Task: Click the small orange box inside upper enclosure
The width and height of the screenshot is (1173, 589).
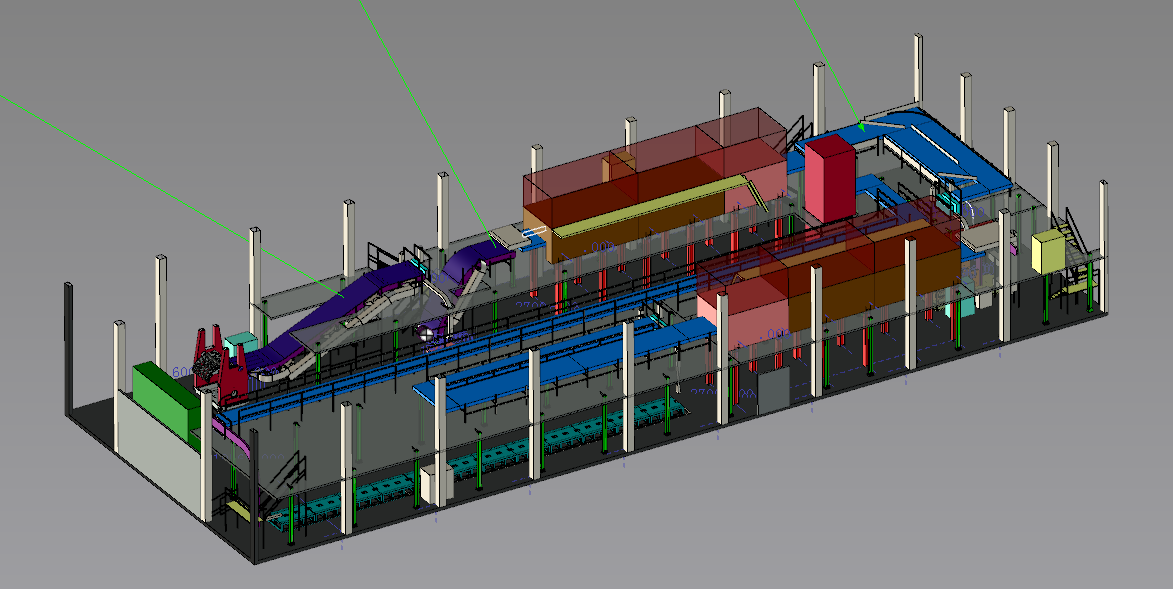Action: (620, 166)
